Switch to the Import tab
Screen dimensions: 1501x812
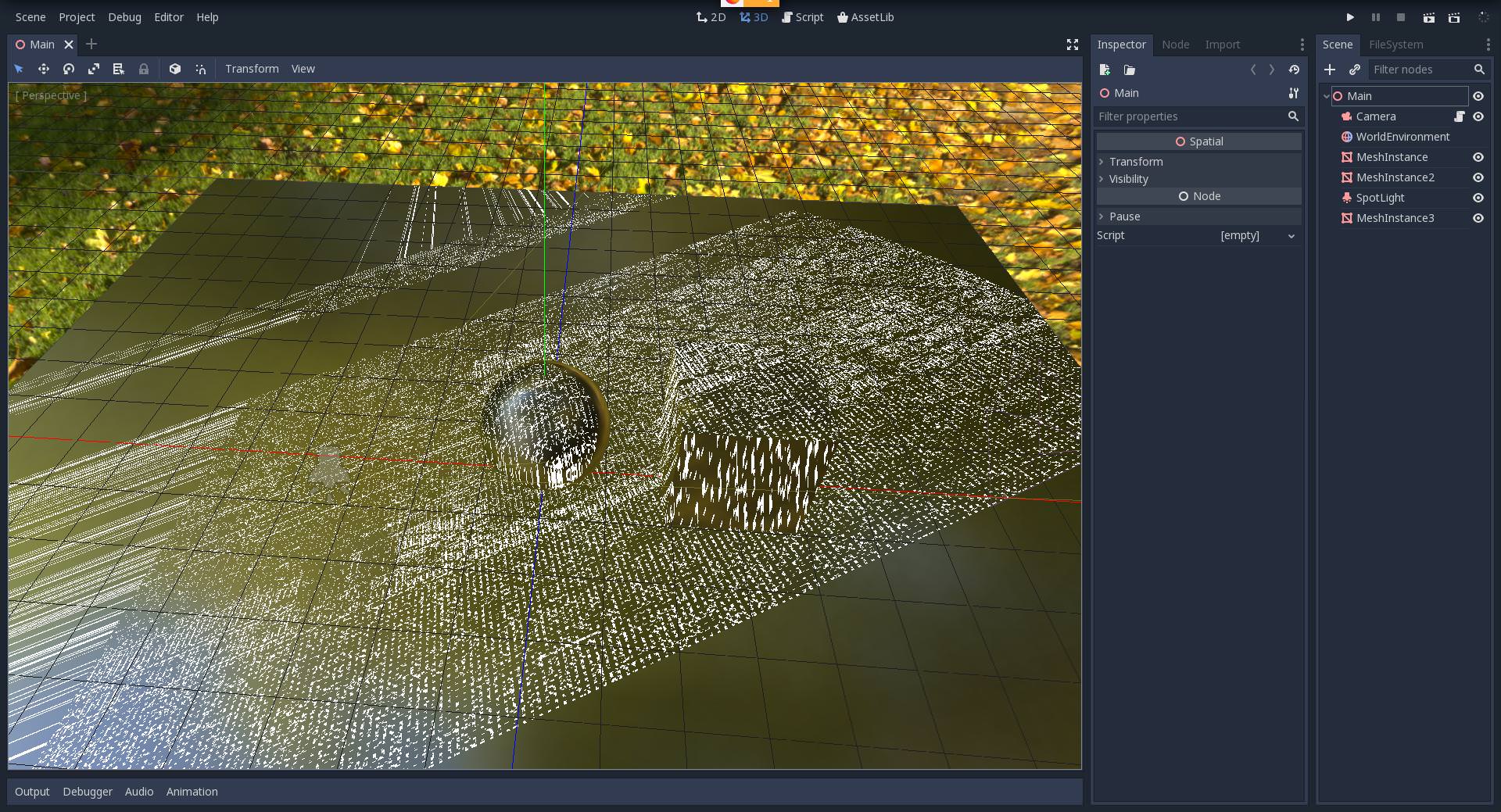point(1222,45)
